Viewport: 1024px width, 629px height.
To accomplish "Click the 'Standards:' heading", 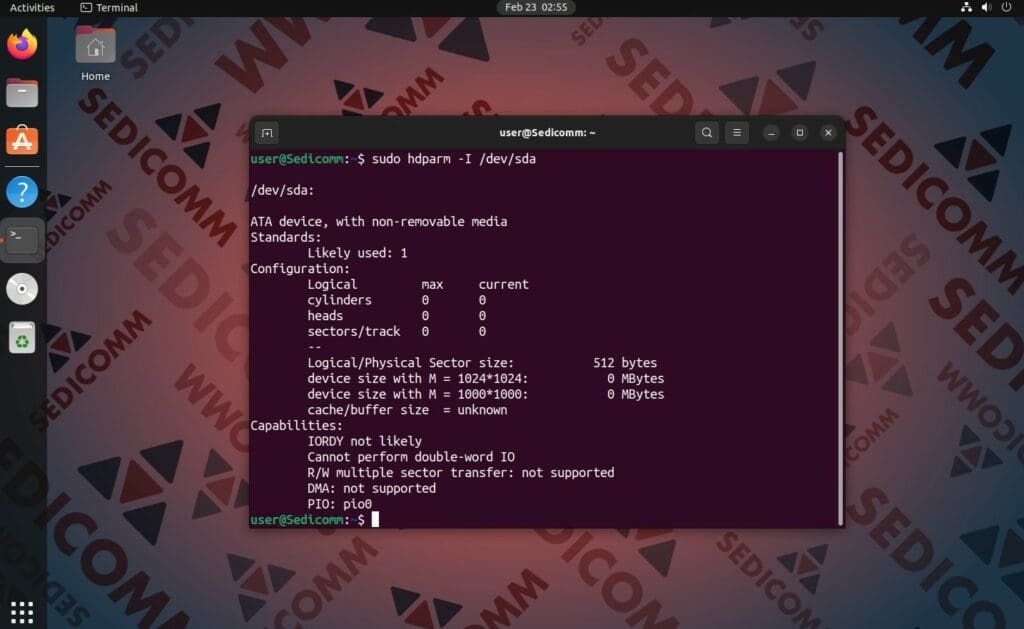I will point(285,237).
